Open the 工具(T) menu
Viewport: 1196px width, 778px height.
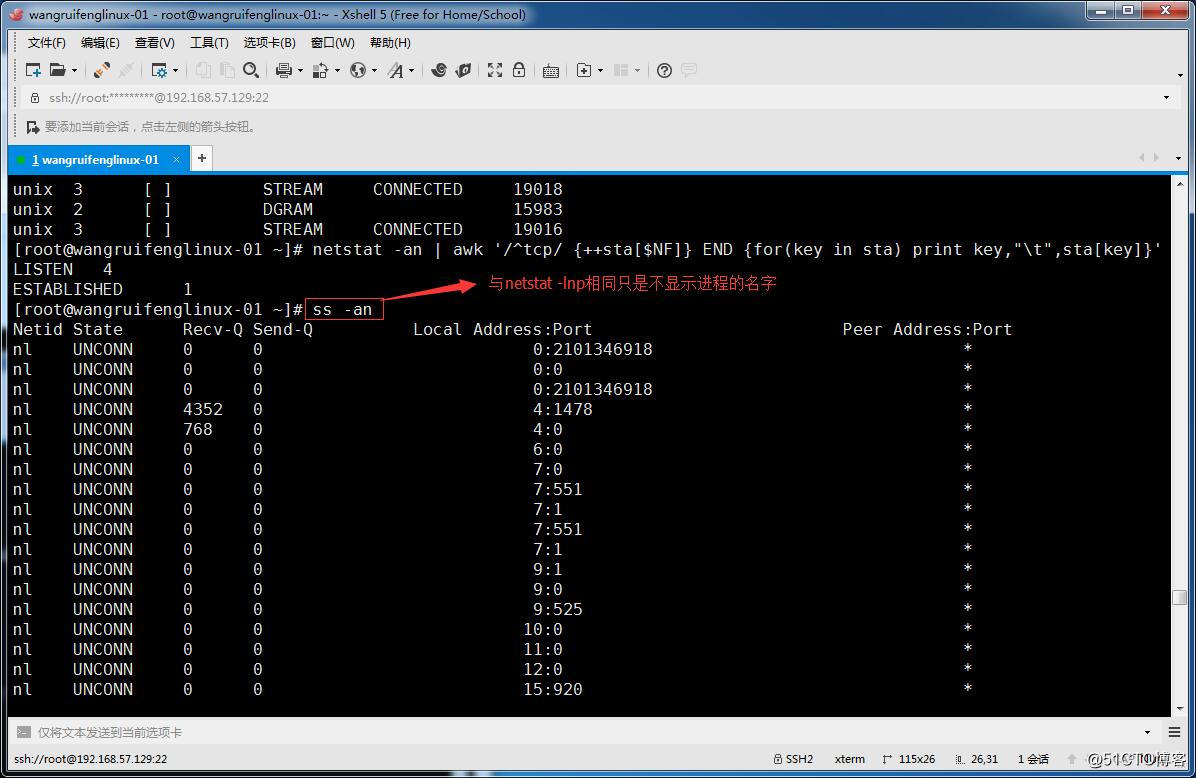click(x=209, y=43)
